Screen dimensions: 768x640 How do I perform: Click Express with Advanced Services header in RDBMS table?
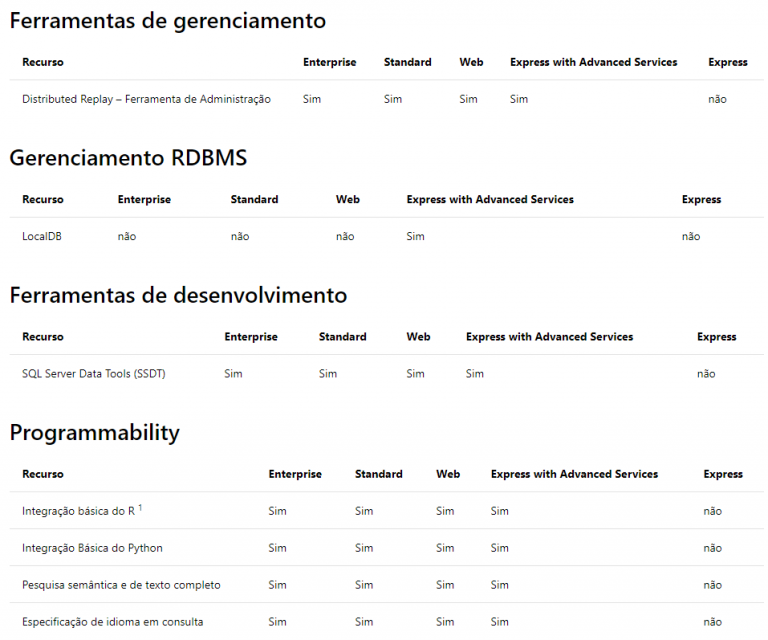tap(490, 199)
